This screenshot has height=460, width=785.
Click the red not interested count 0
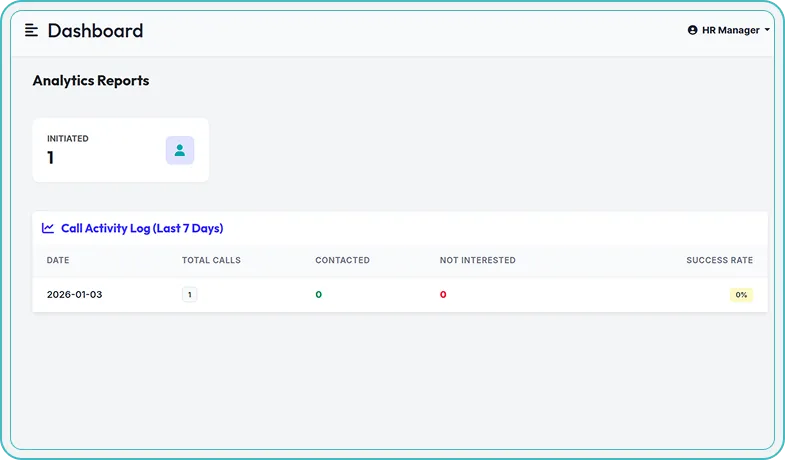point(443,295)
